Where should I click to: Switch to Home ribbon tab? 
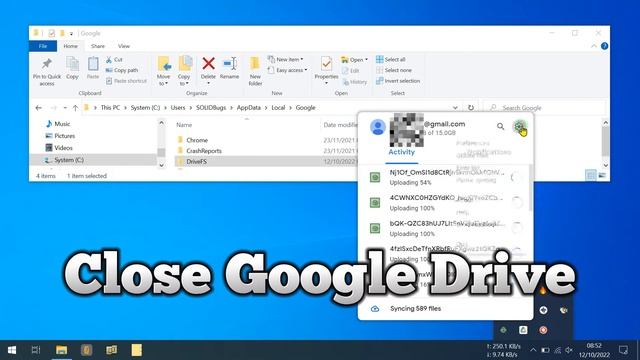click(70, 46)
